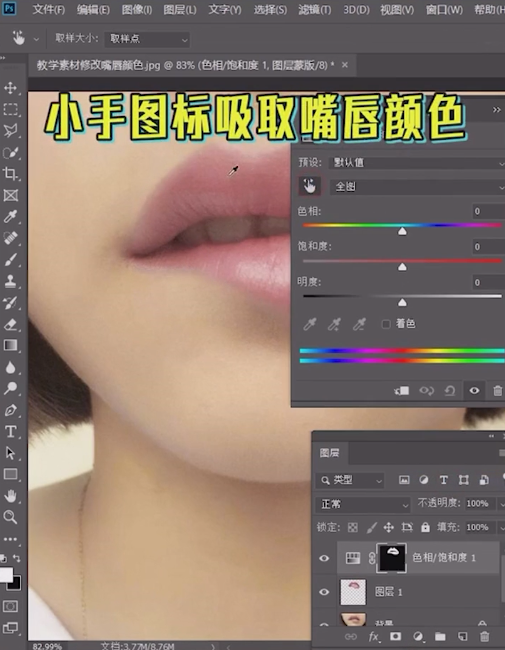Select the Rectangular Marquee tool

pos(10,109)
